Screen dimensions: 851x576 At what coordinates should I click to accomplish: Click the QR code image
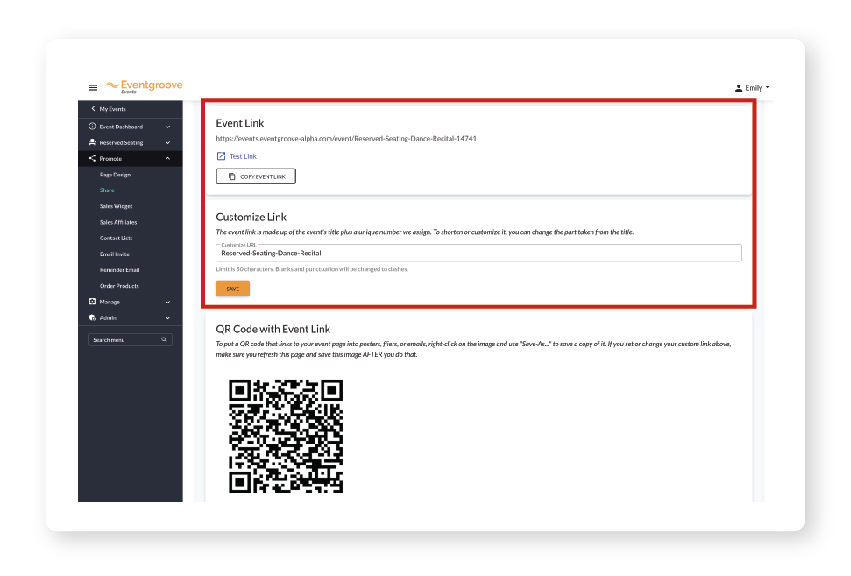[286, 436]
